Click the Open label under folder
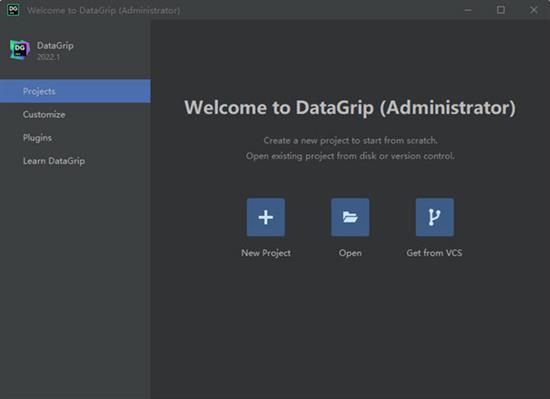This screenshot has height=399, width=550. pos(350,253)
